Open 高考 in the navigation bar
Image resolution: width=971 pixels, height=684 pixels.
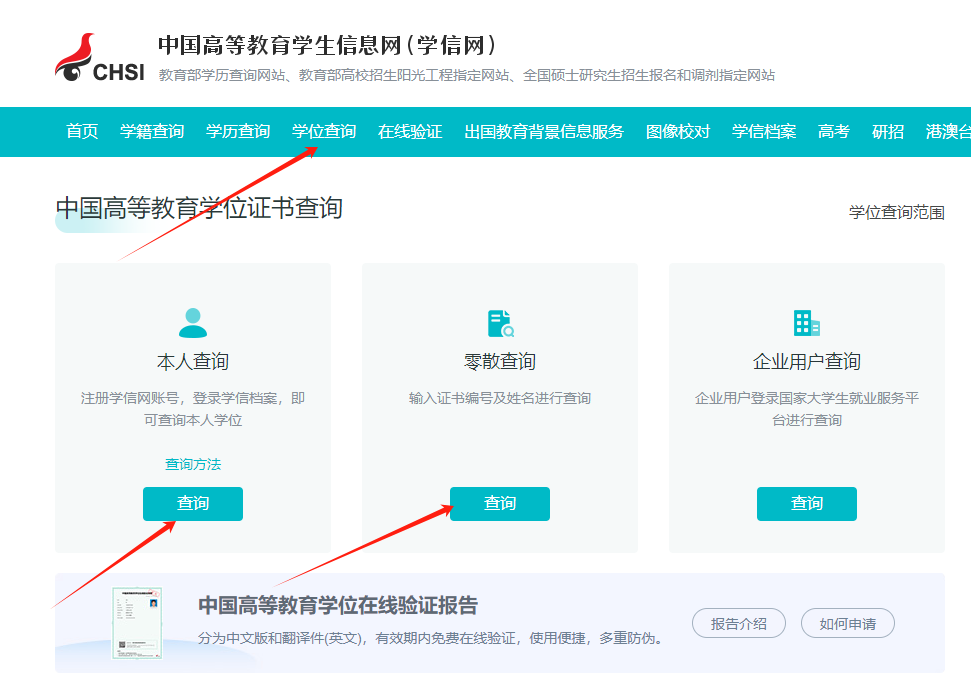coord(834,131)
